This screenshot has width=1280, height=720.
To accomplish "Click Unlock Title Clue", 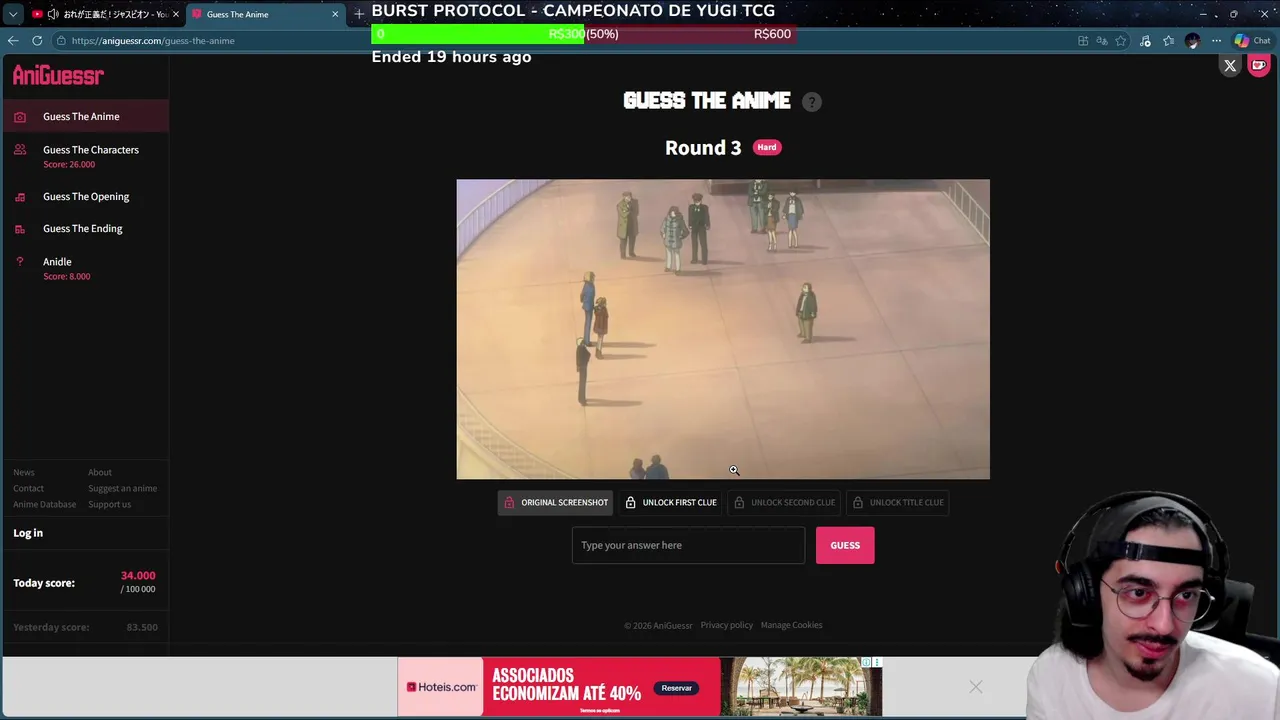I will [x=896, y=502].
